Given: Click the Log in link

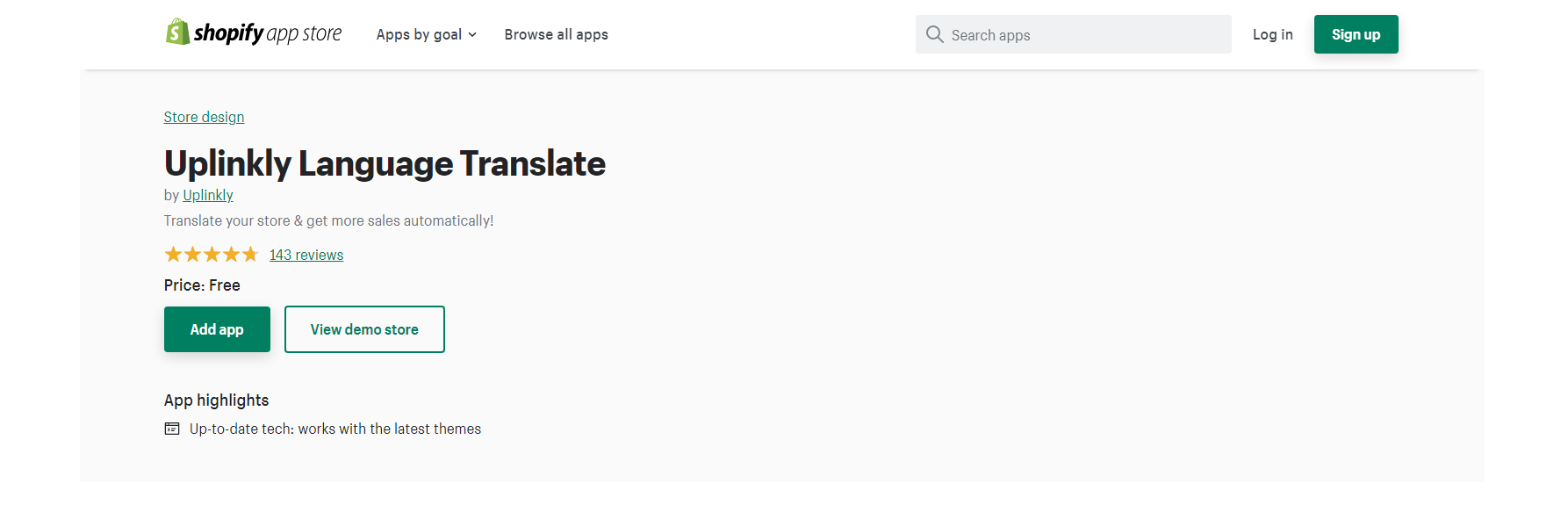Looking at the screenshot, I should click(x=1272, y=34).
